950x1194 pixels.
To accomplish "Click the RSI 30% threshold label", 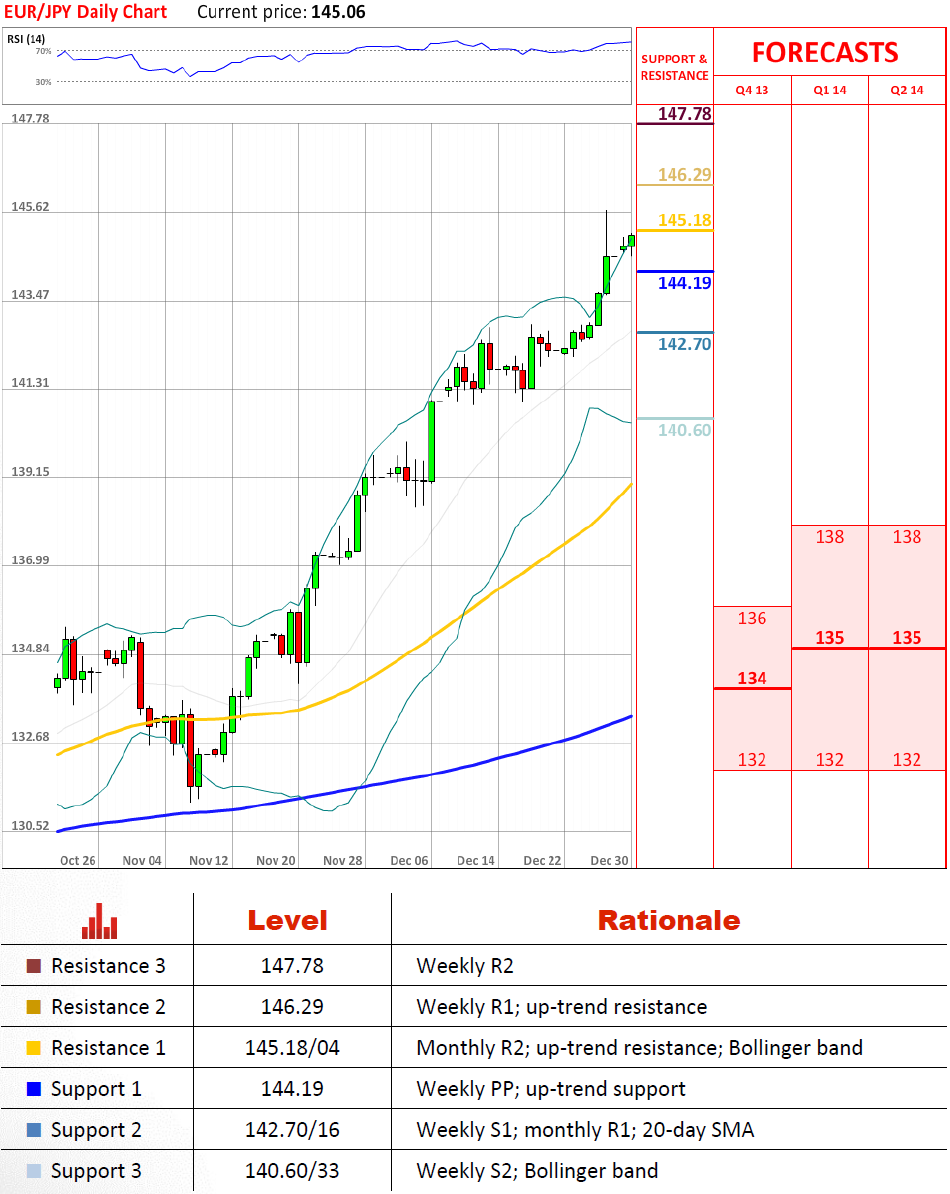I will [x=43, y=81].
